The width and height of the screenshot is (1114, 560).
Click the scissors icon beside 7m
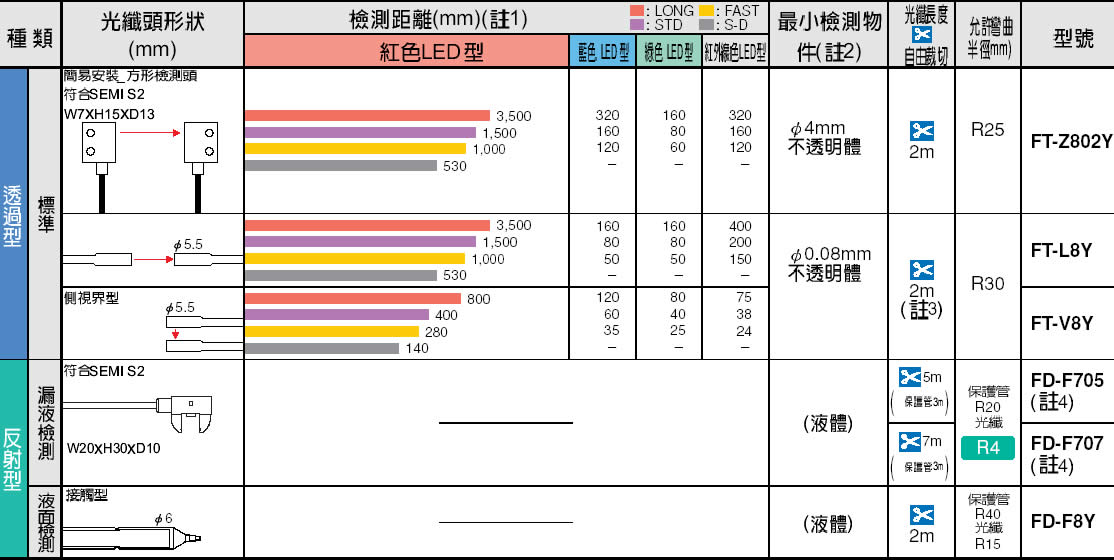pos(909,441)
